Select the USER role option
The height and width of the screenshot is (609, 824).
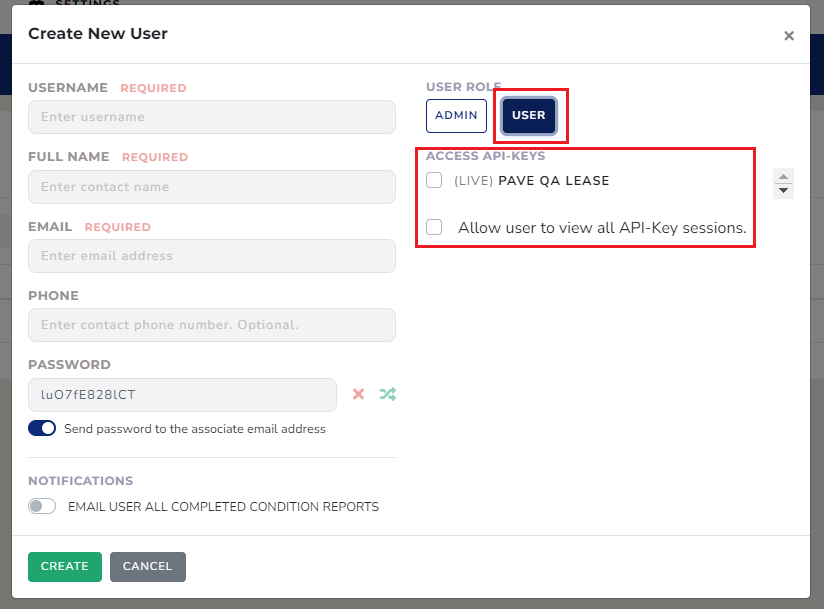(528, 116)
